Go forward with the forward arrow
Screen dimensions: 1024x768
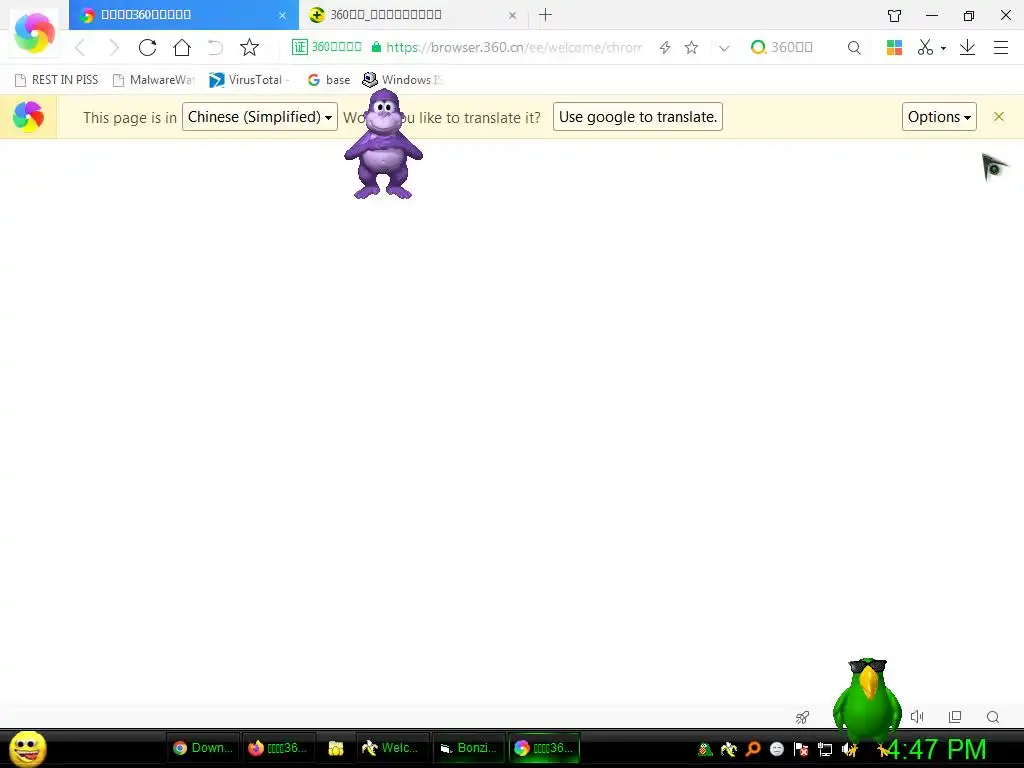point(114,48)
